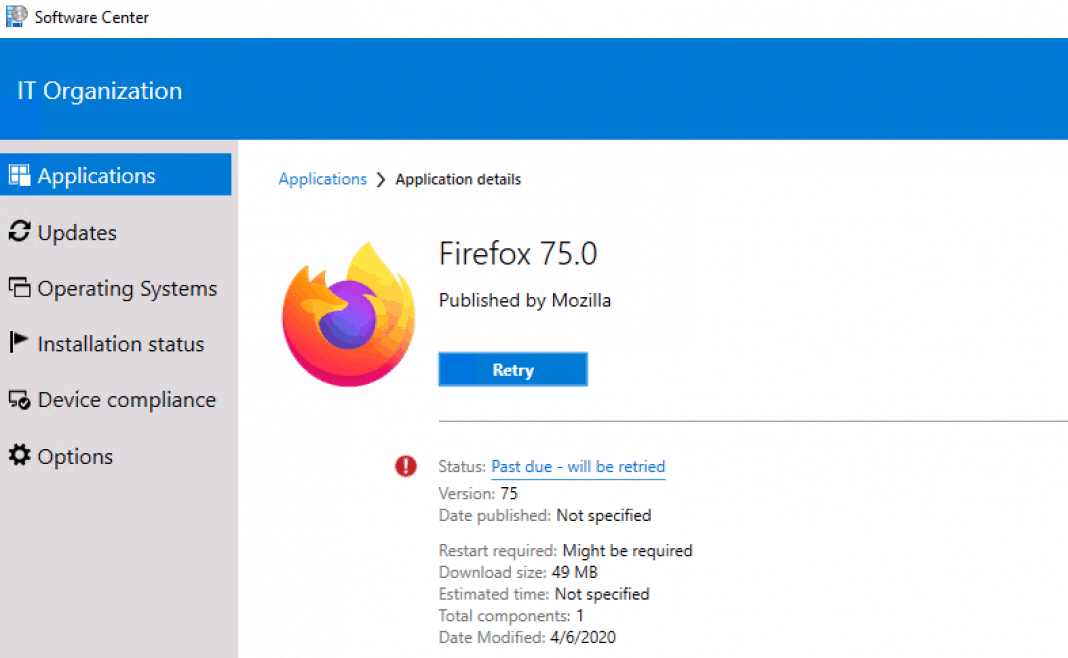1068x658 pixels.
Task: Open the Installation status page
Action: click(120, 344)
